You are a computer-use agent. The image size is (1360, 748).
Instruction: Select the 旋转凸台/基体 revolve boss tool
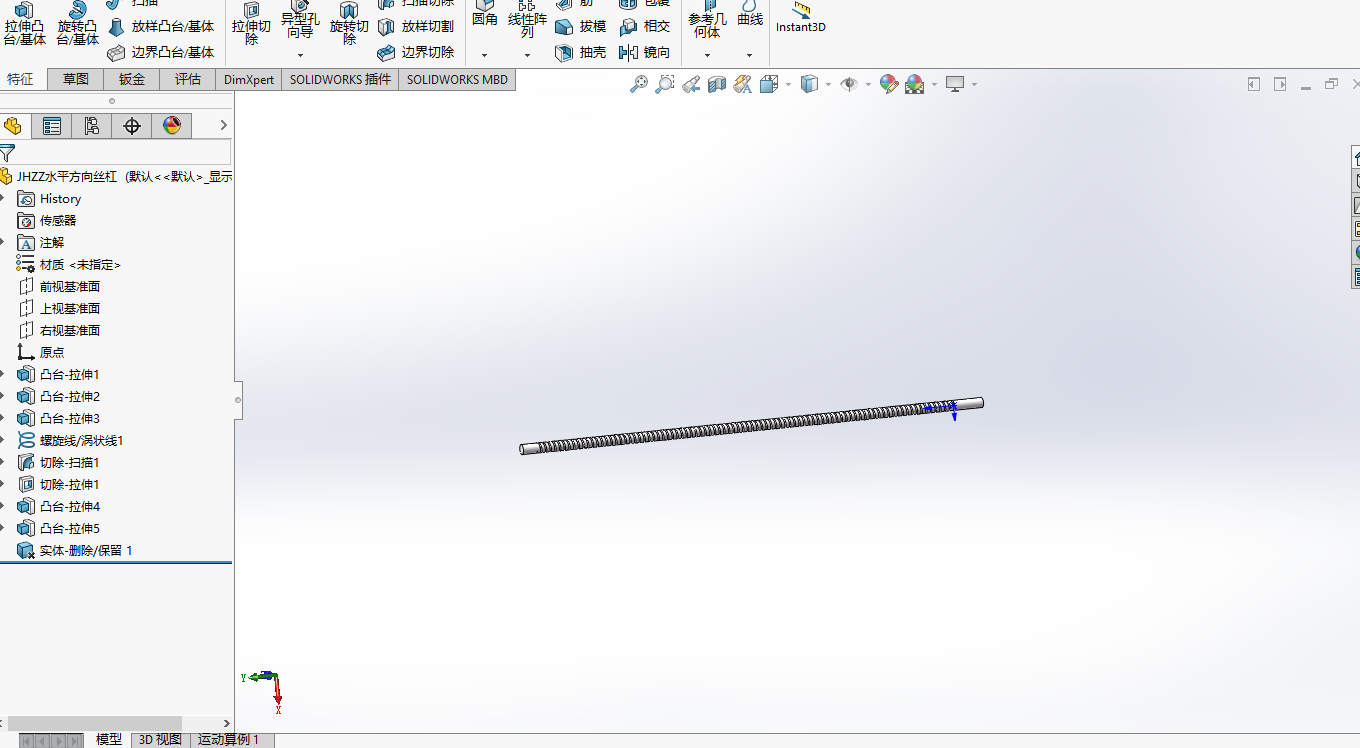[77, 25]
